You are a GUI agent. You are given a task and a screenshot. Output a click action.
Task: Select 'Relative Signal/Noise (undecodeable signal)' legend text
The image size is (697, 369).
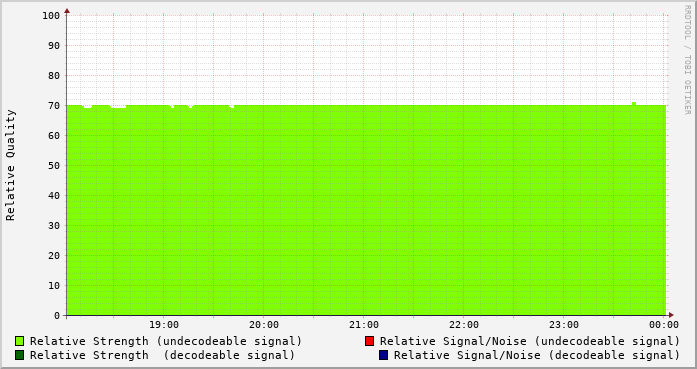tap(530, 341)
